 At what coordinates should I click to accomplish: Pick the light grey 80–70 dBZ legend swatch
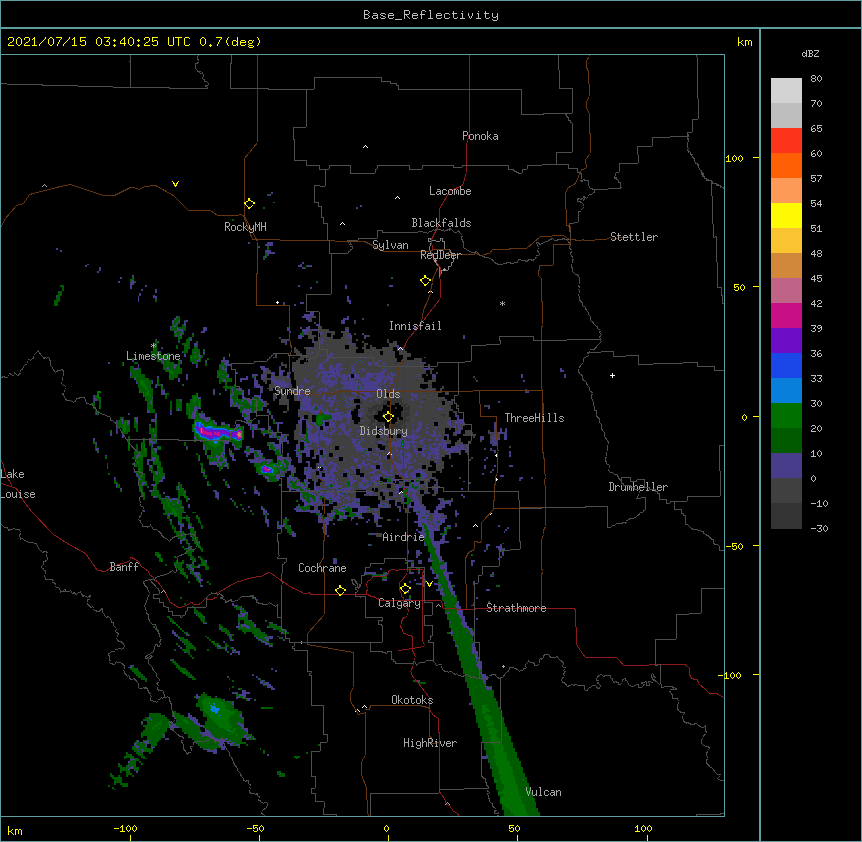click(786, 90)
